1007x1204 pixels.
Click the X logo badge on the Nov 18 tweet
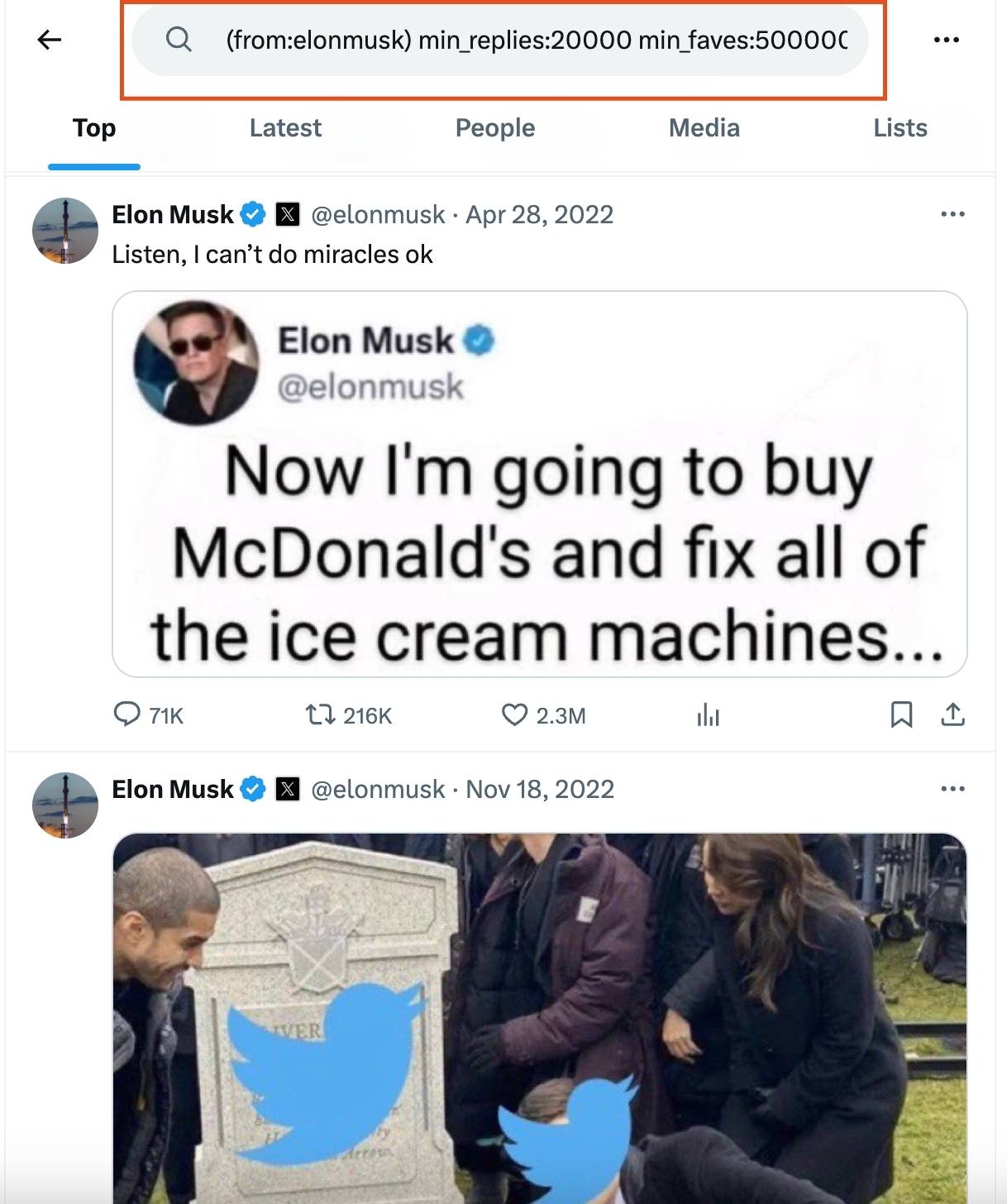click(x=287, y=790)
